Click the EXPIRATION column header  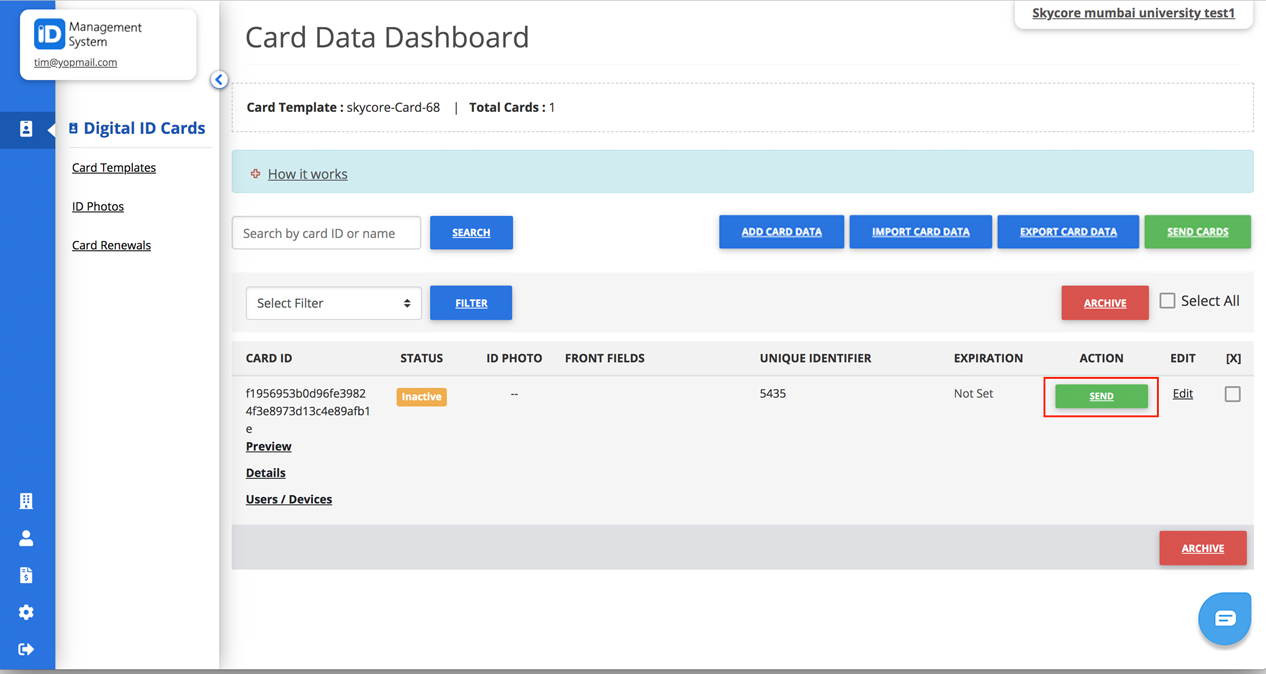988,358
